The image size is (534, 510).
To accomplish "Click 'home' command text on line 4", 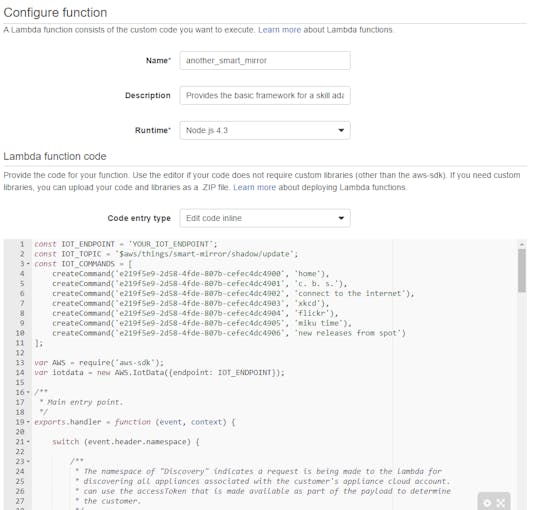I will 309,274.
